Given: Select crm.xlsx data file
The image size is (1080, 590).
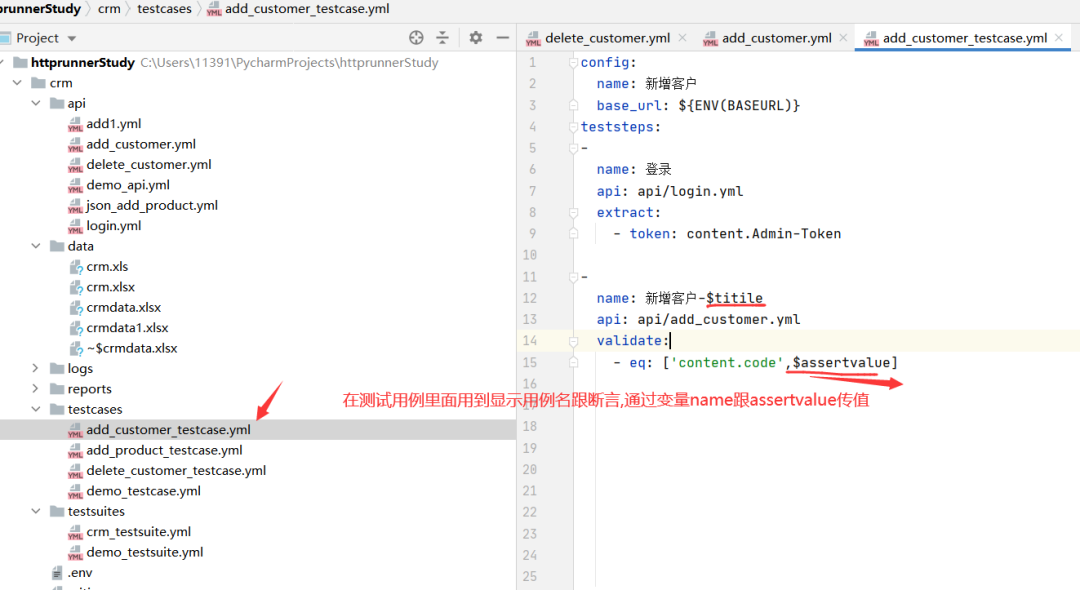Looking at the screenshot, I should coord(110,287).
